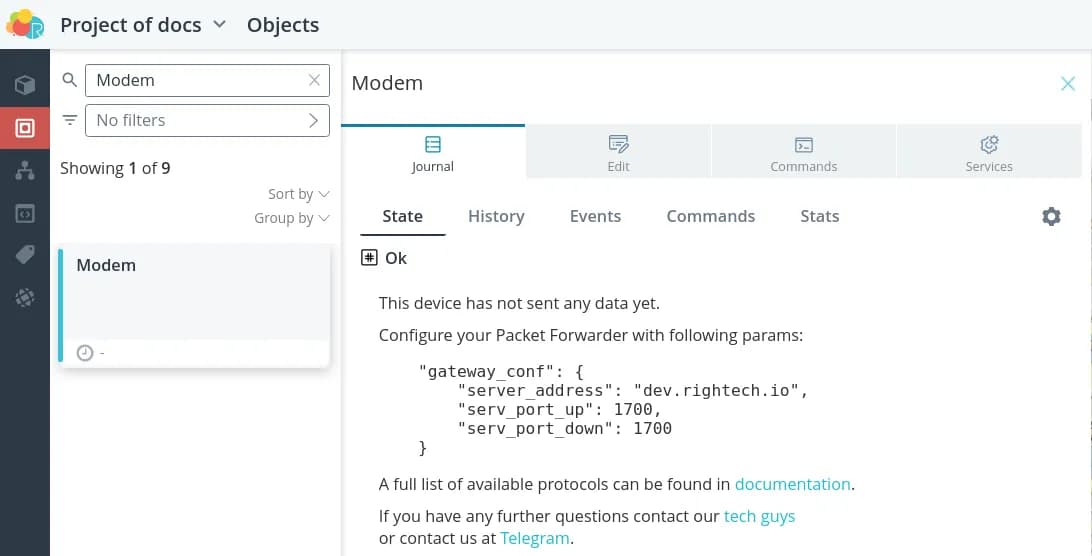
Task: Click the tag label icon in sidebar
Action: pos(25,255)
